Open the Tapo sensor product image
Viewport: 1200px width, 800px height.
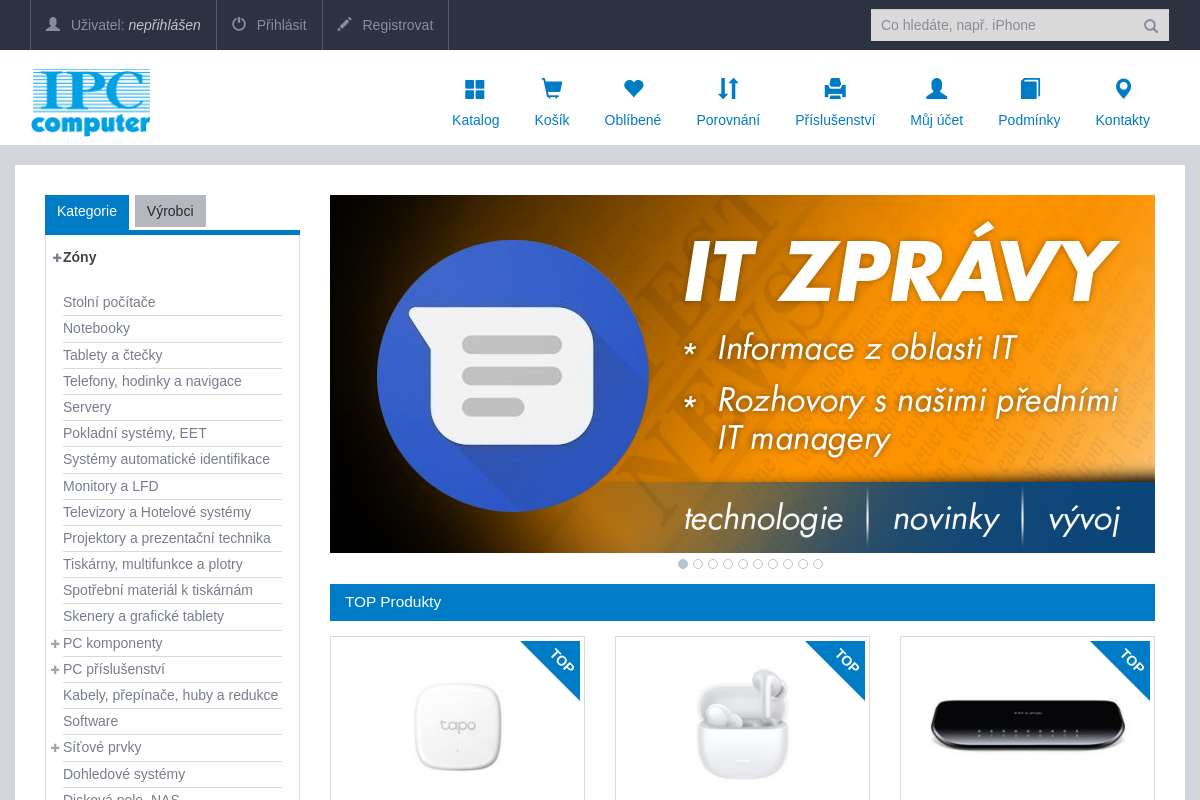point(458,727)
